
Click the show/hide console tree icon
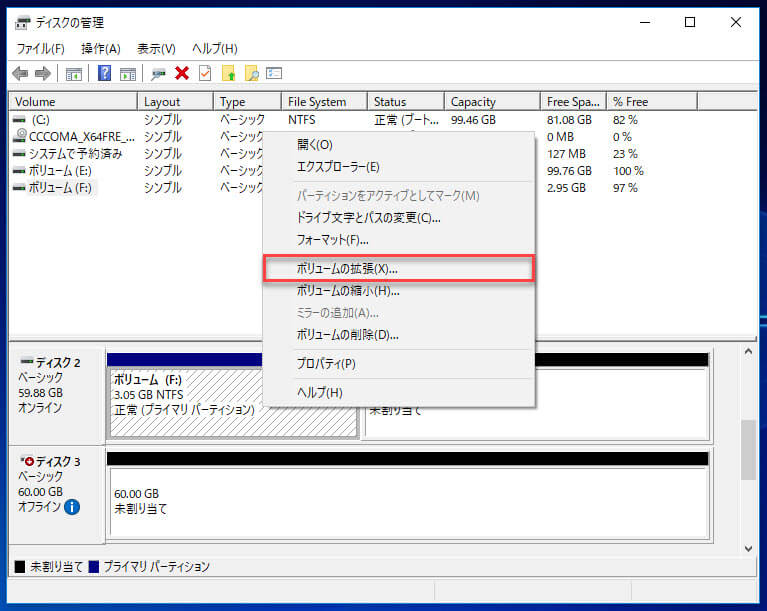[x=74, y=73]
